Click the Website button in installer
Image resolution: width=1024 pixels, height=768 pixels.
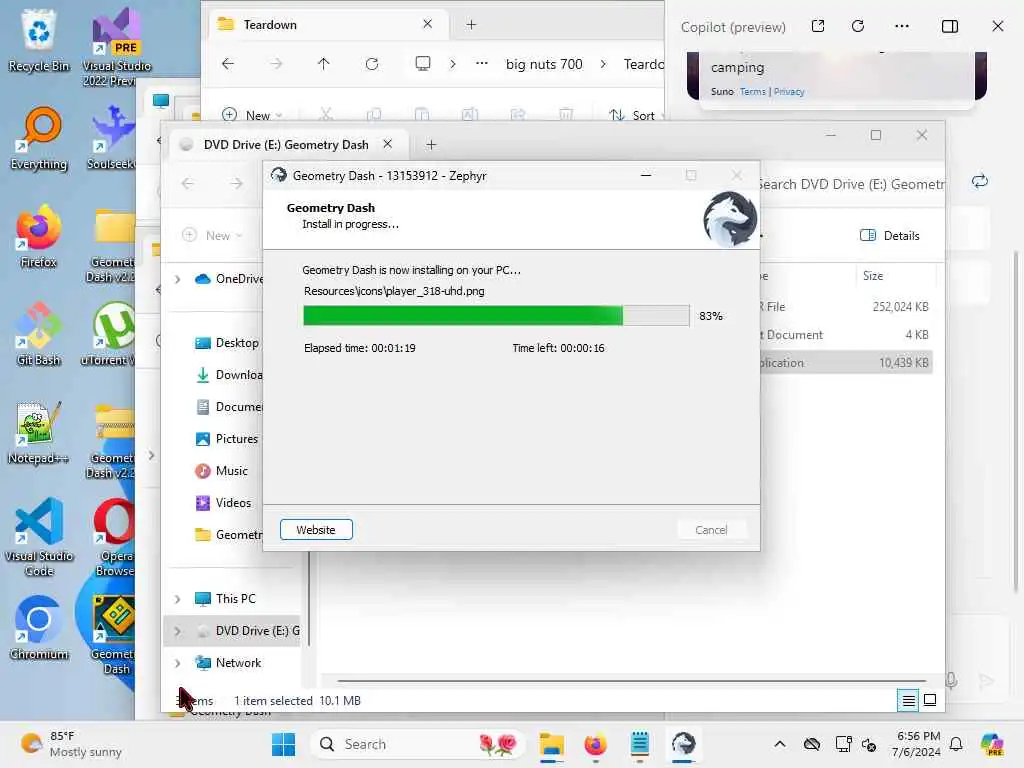tap(316, 530)
